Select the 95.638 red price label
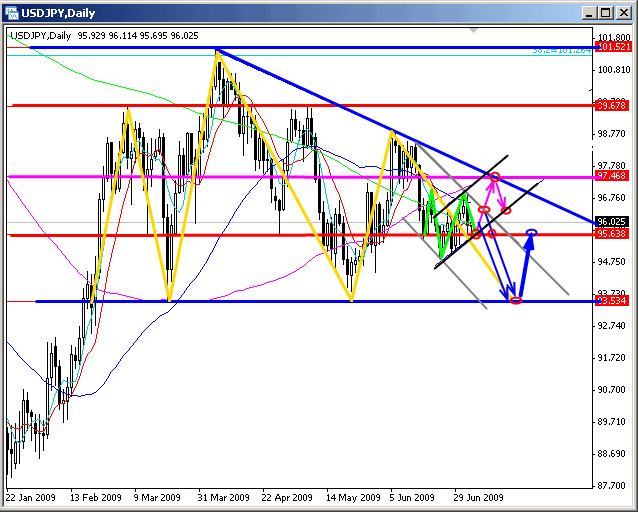 [x=612, y=234]
